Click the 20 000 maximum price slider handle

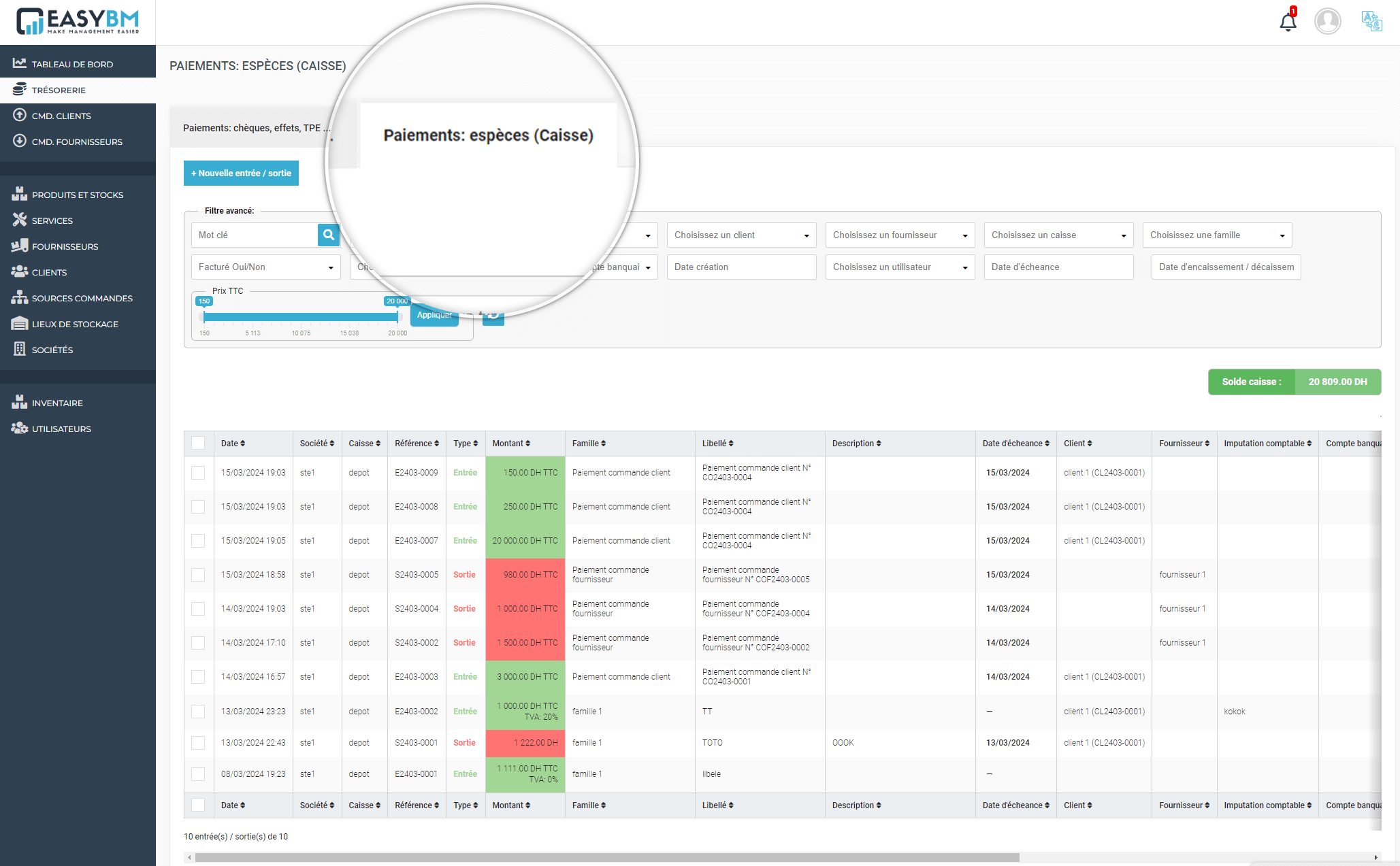pos(397,316)
